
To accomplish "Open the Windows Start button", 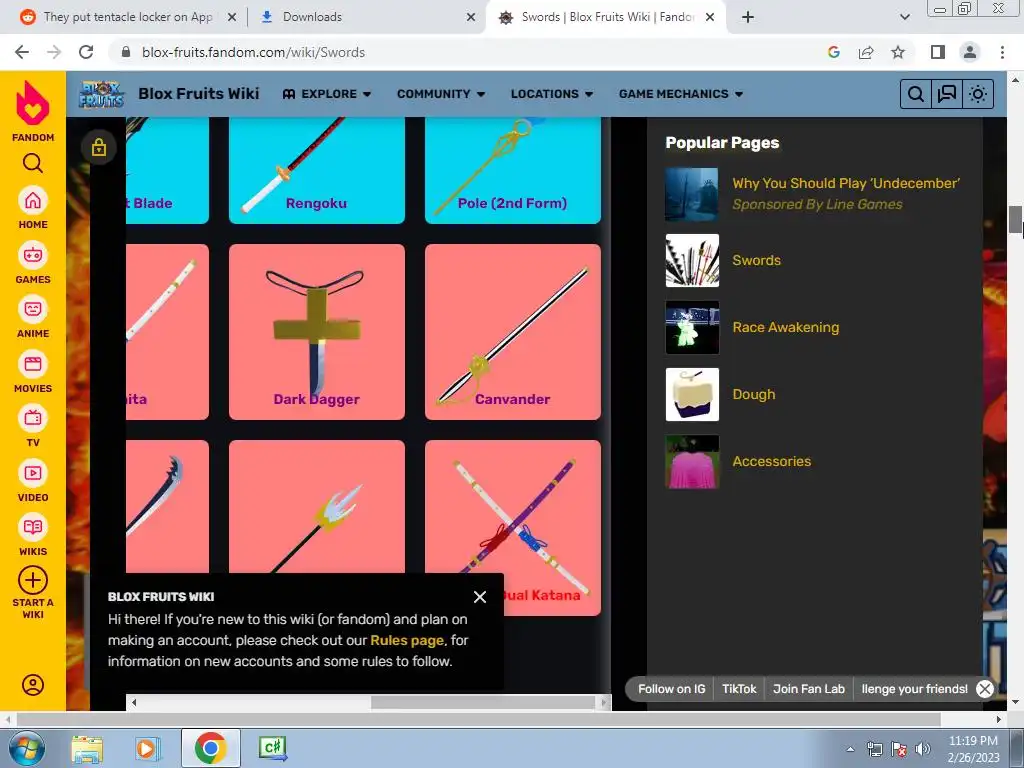I will click(25, 748).
